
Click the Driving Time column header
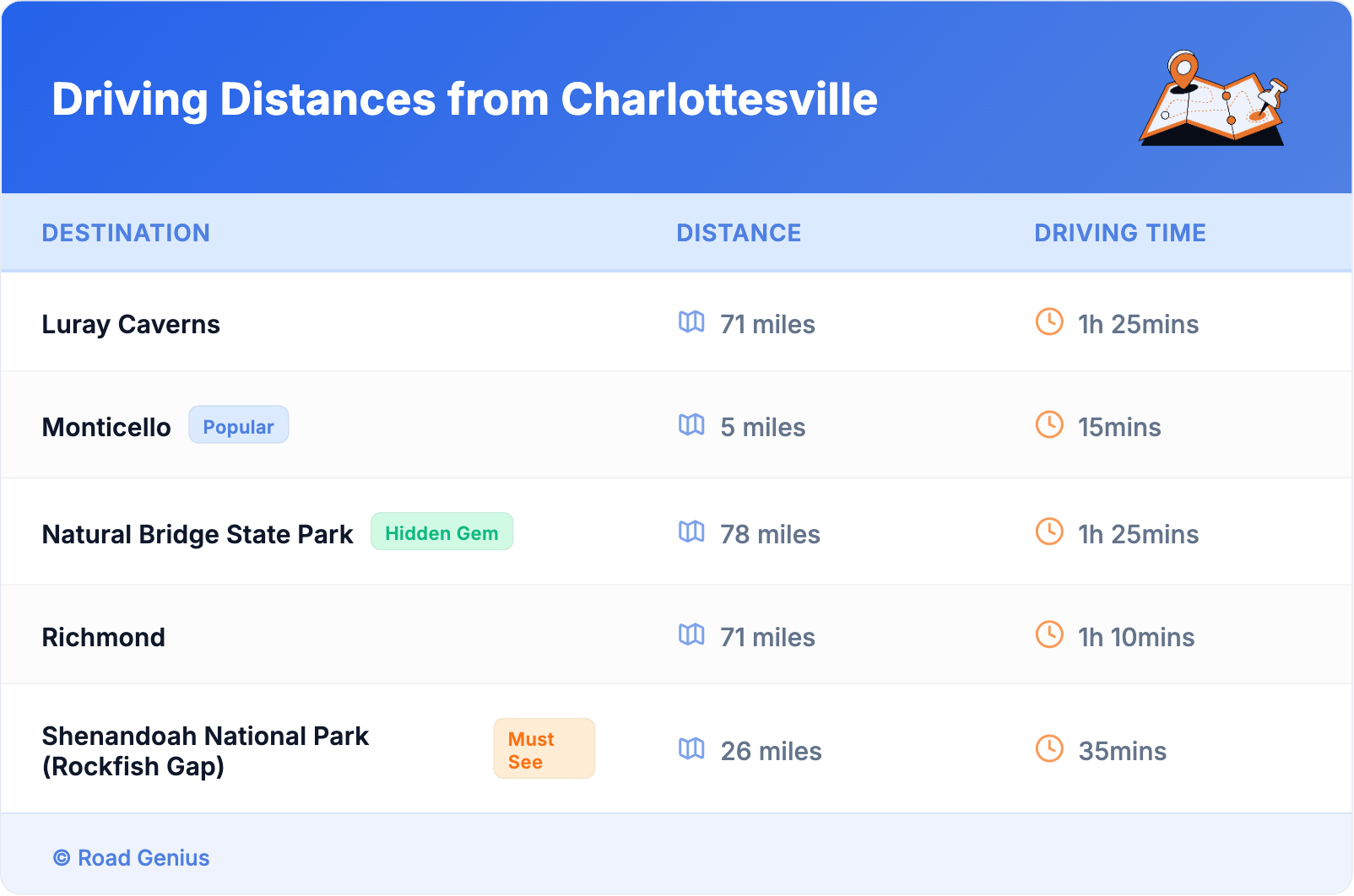coord(1119,233)
